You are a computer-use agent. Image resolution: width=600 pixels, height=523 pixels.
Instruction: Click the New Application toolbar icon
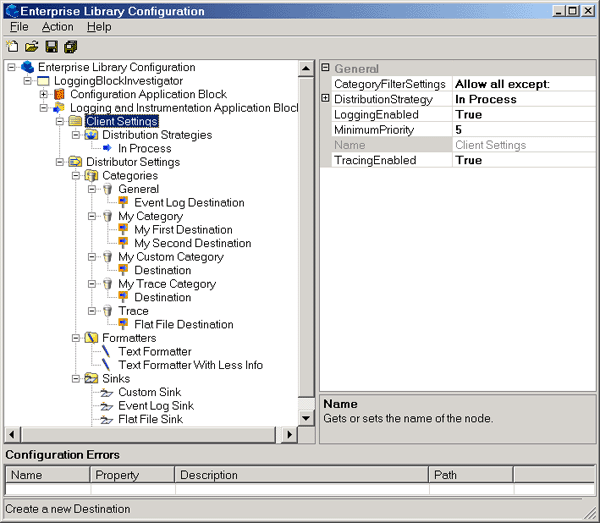[12, 47]
